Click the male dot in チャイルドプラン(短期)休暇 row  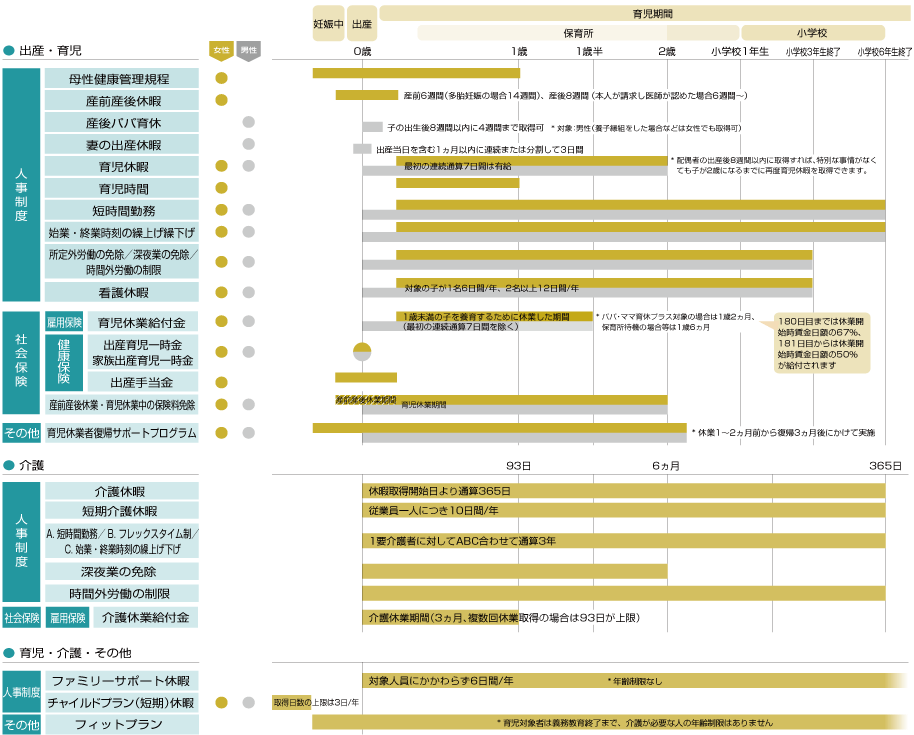[x=248, y=702]
